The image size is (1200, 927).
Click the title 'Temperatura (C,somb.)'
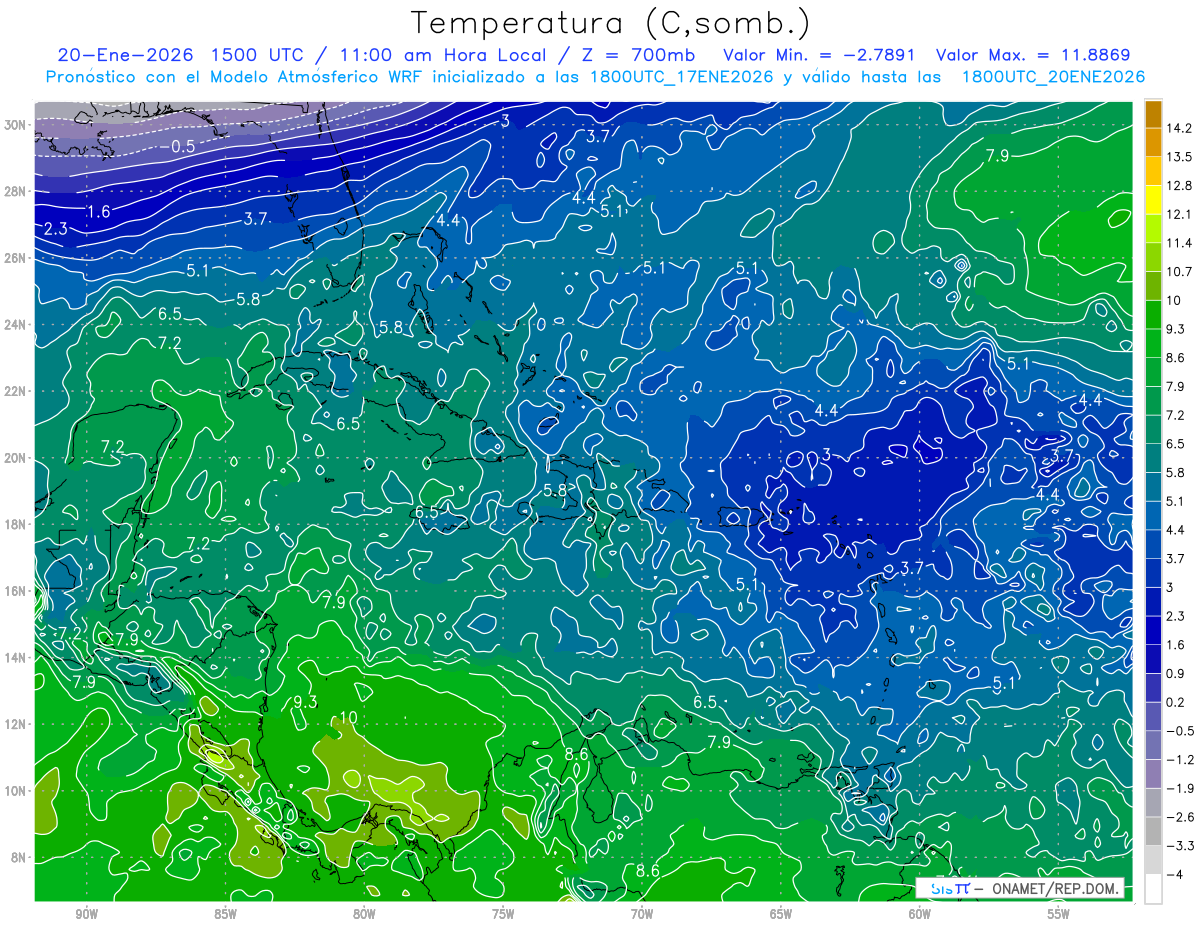(611, 22)
